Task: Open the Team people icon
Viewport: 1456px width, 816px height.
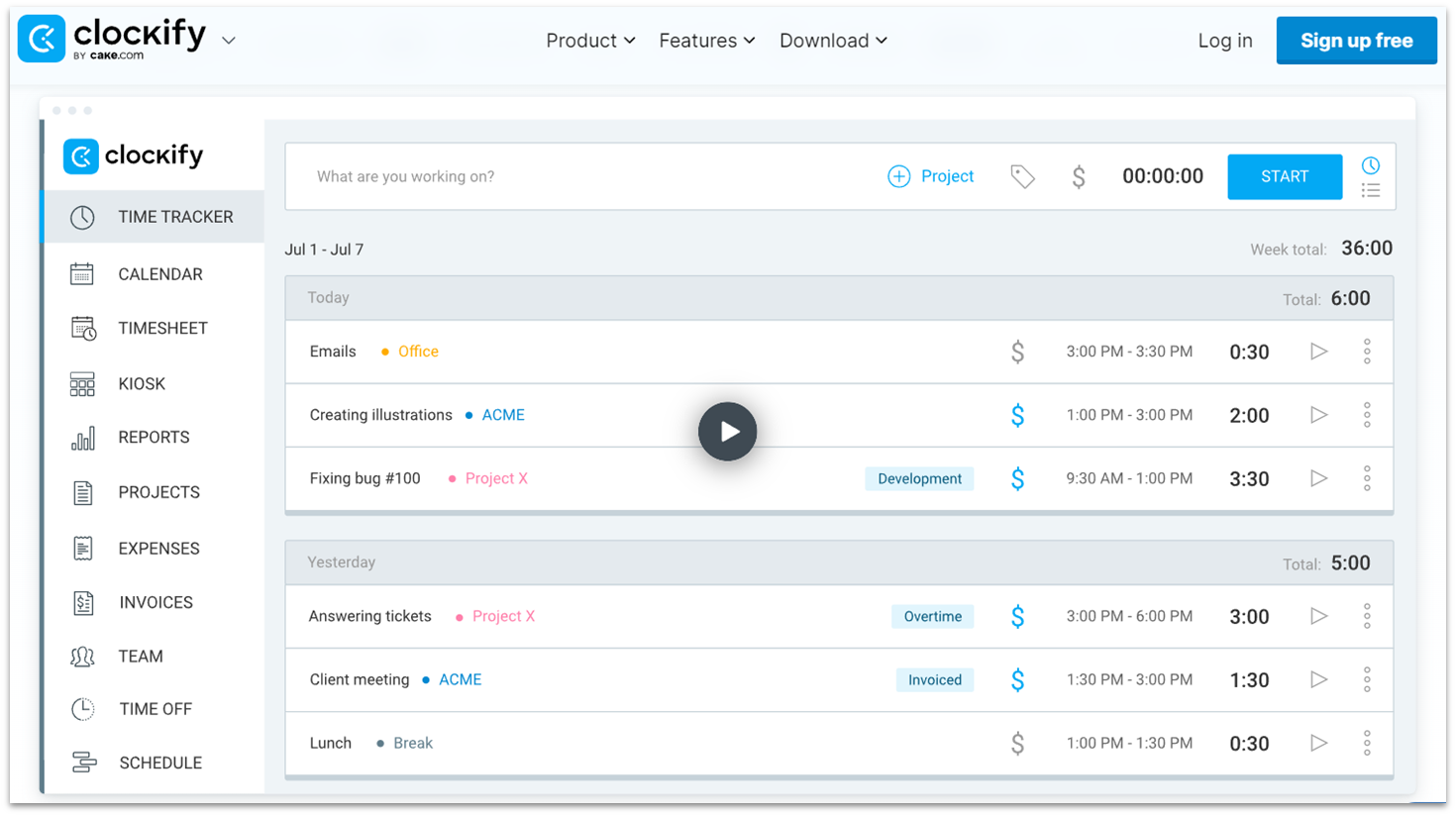Action: pos(83,657)
